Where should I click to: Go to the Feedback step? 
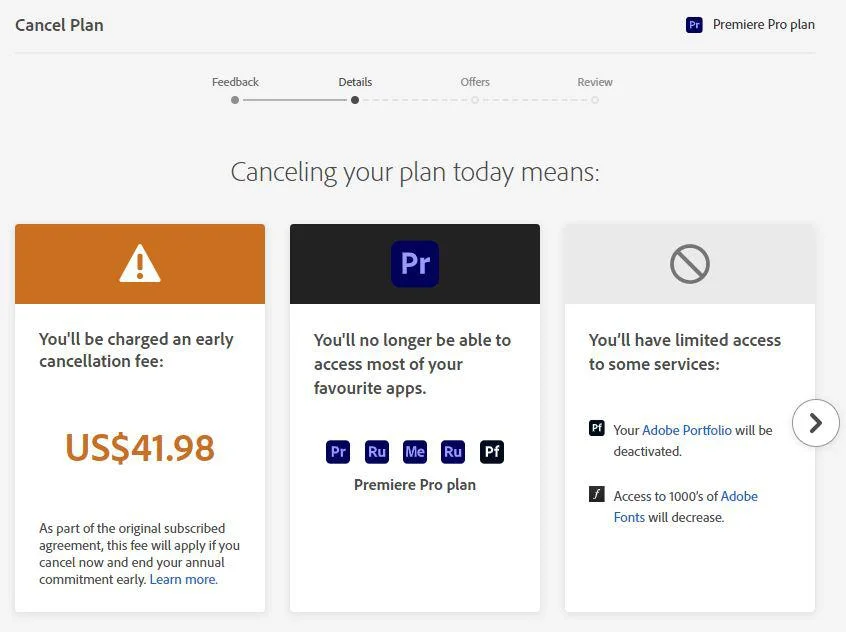pyautogui.click(x=235, y=82)
